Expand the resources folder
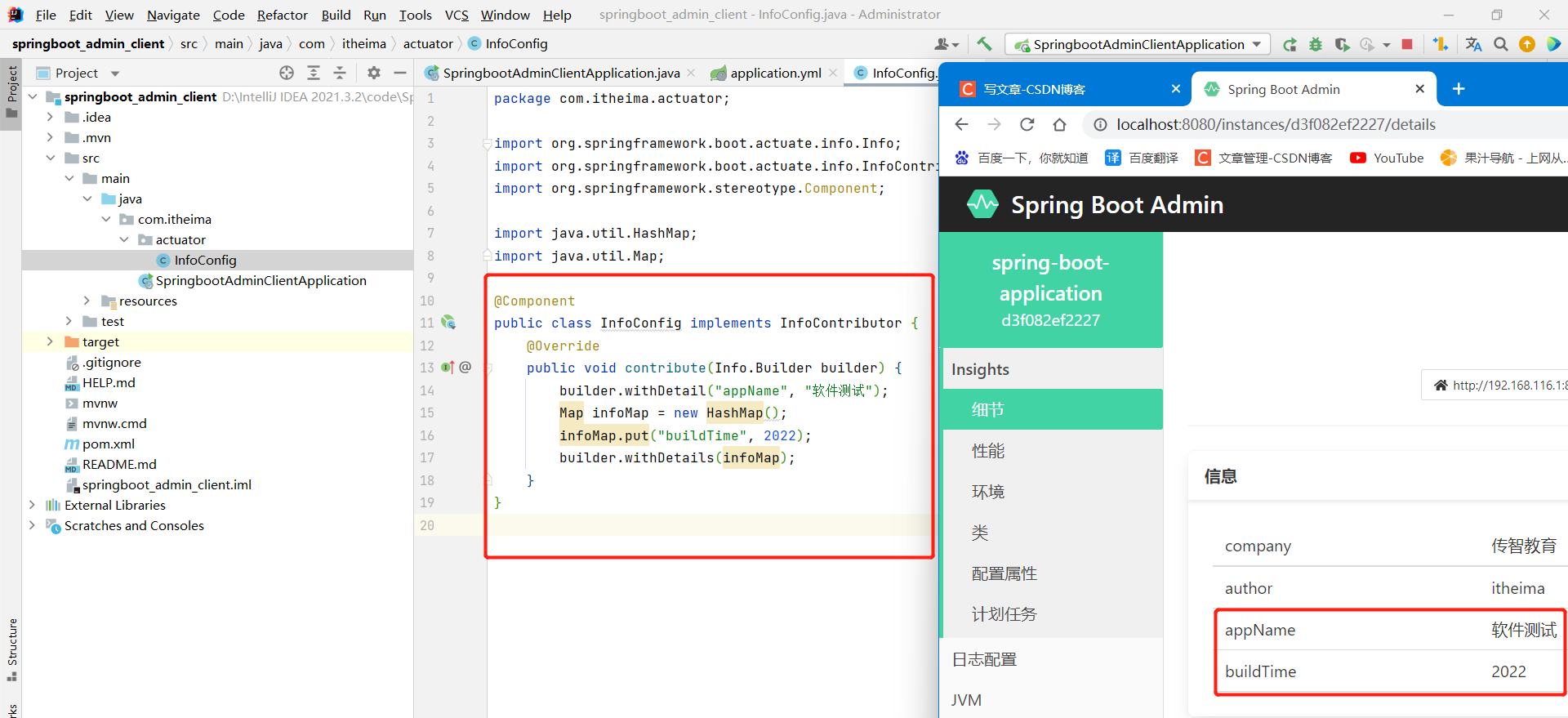The height and width of the screenshot is (718, 1568). (x=87, y=301)
